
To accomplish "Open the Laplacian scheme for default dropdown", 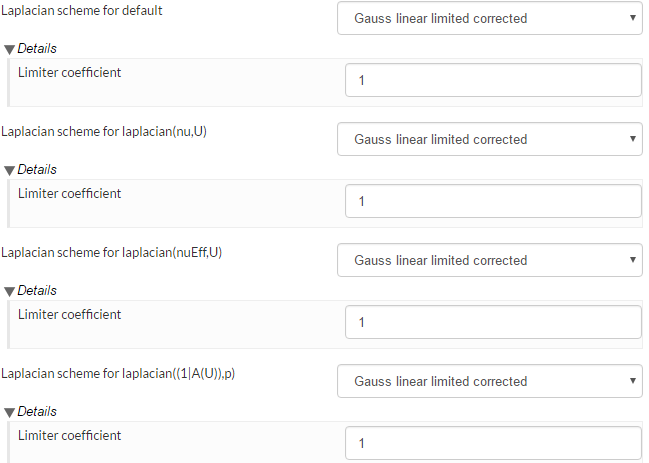I will [x=489, y=18].
